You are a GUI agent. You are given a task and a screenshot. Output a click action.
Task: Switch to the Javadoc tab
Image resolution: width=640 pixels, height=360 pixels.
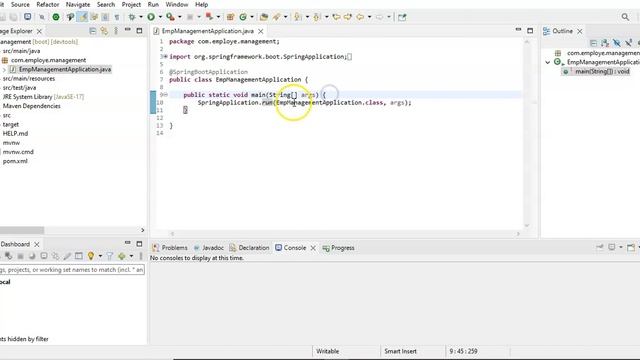click(209, 248)
